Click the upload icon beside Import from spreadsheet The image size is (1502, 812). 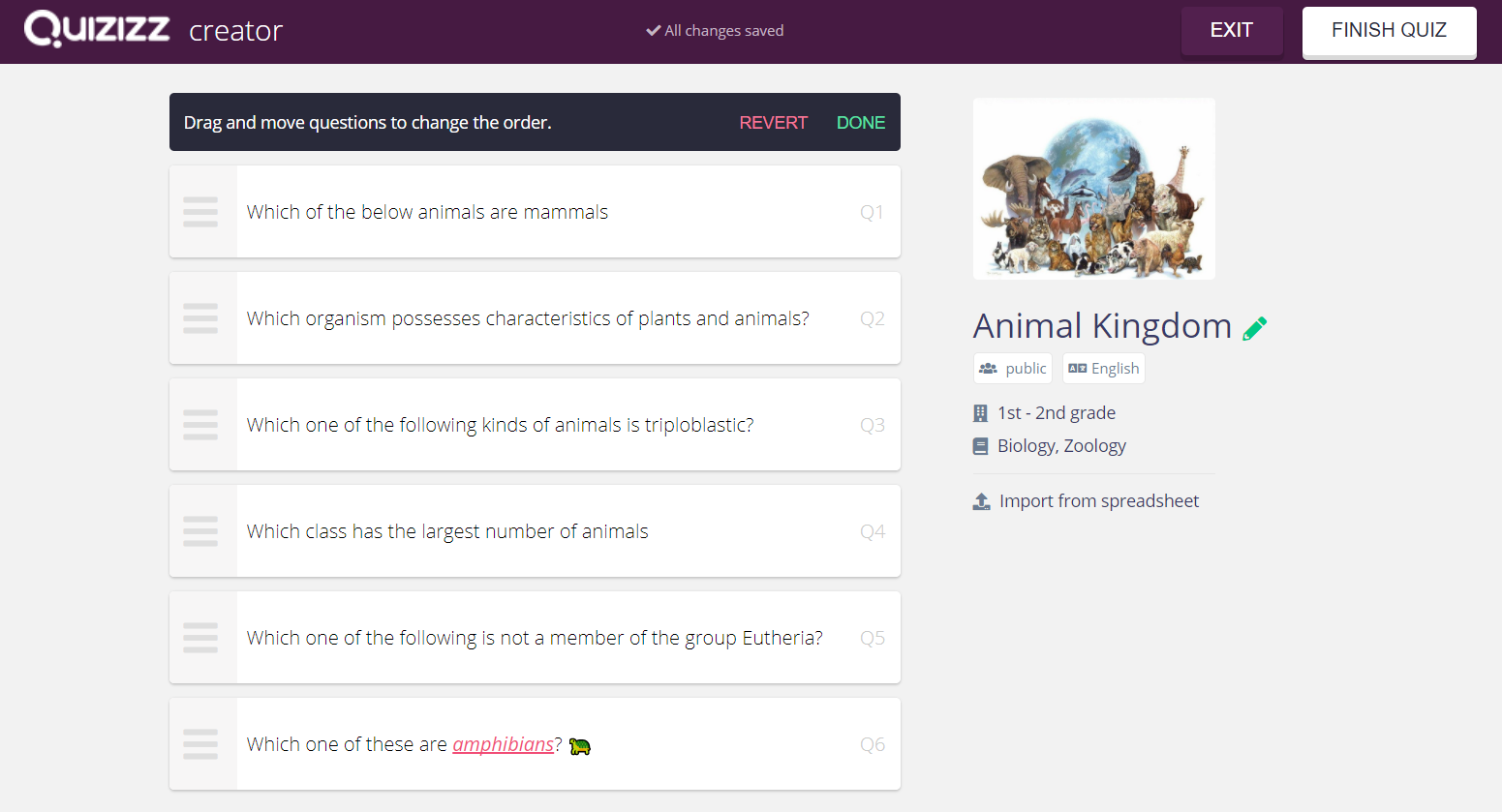(x=981, y=501)
